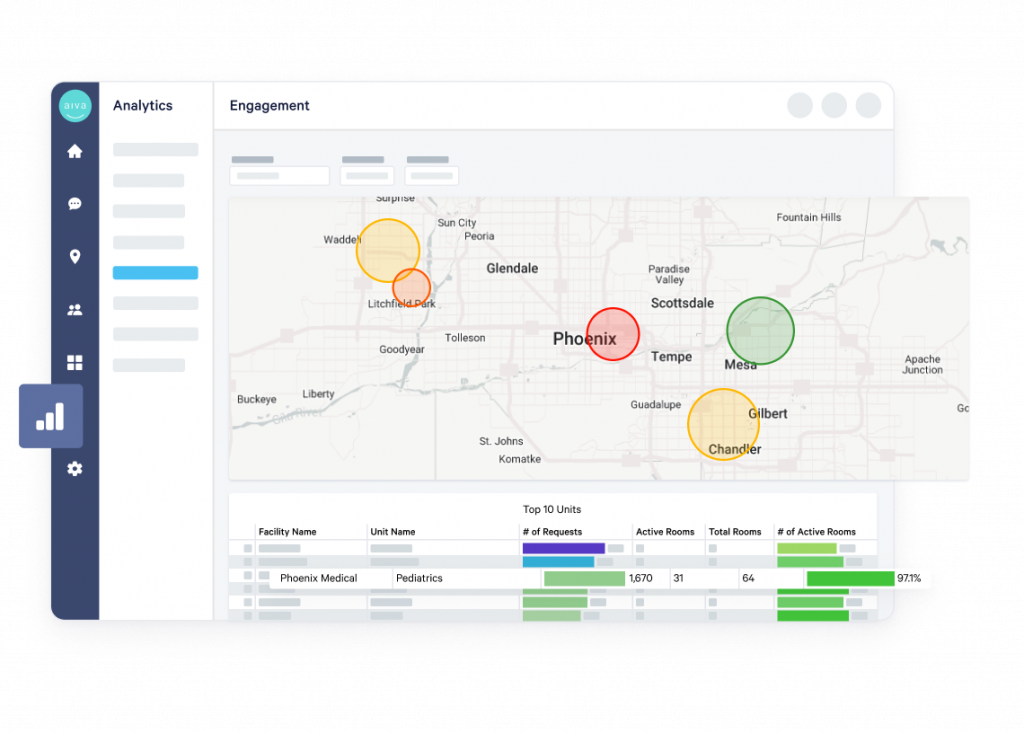The image size is (1024, 733).
Task: Open the Settings gear icon
Action: pos(74,469)
